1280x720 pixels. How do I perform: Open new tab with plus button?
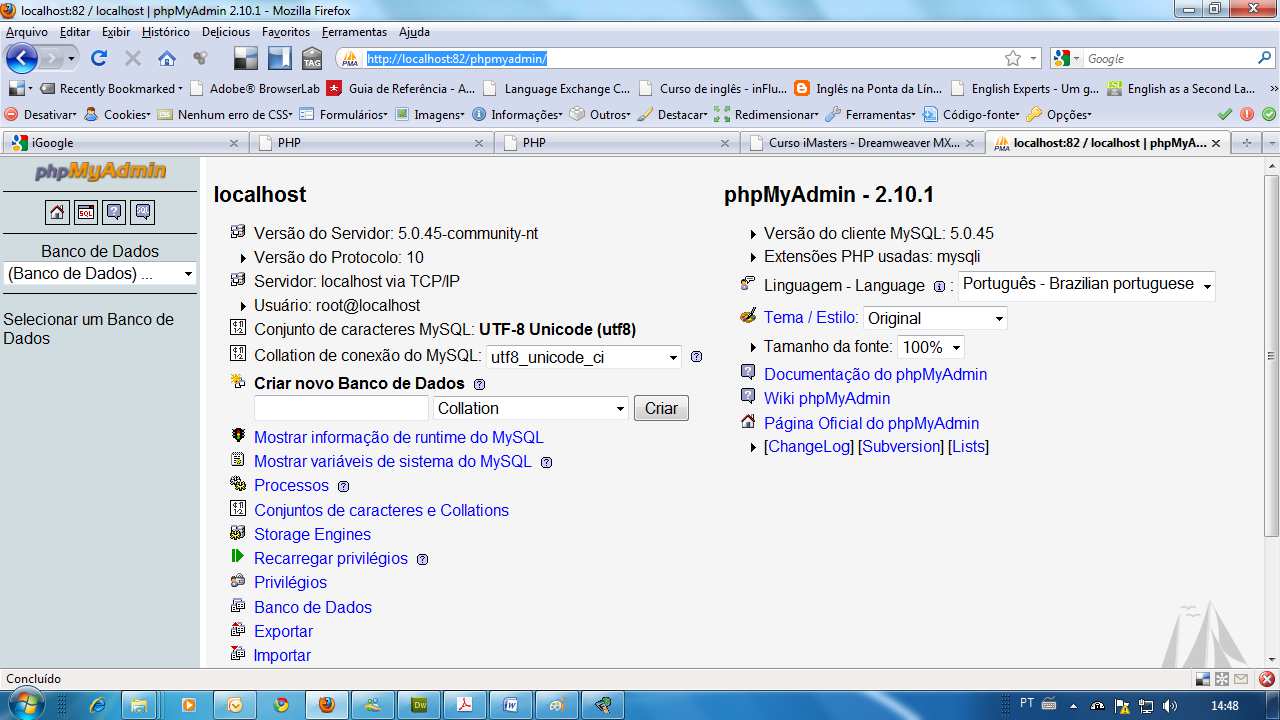(x=1247, y=143)
